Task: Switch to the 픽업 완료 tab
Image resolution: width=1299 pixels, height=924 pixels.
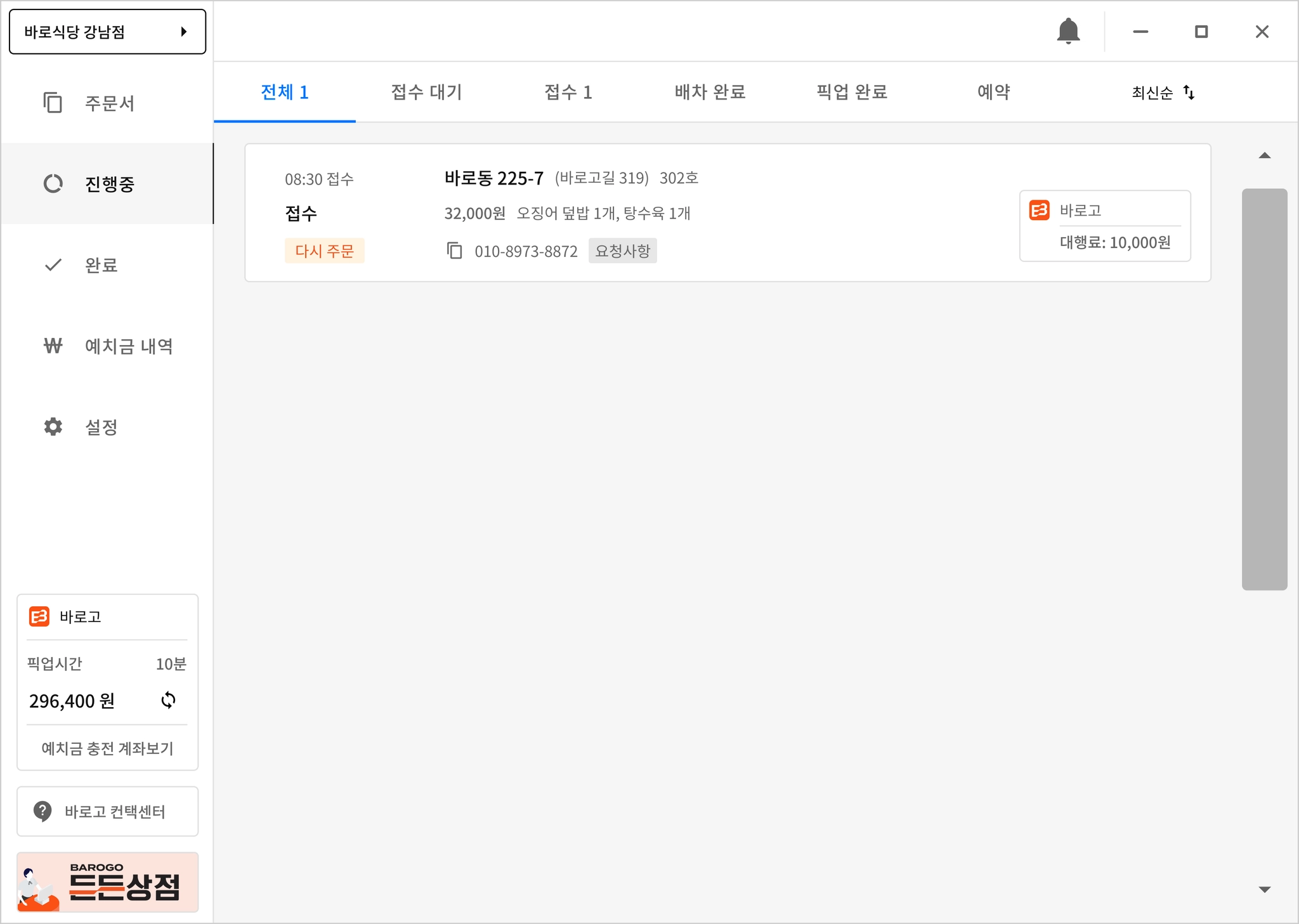Action: click(851, 93)
